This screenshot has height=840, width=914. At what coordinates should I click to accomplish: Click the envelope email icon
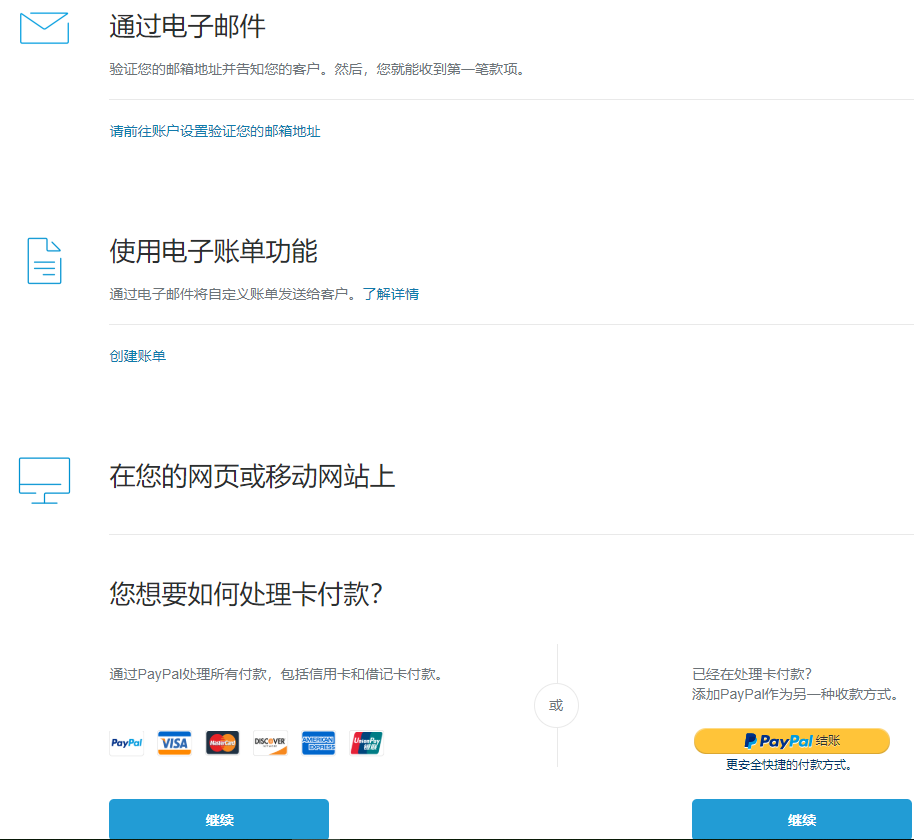tap(44, 28)
